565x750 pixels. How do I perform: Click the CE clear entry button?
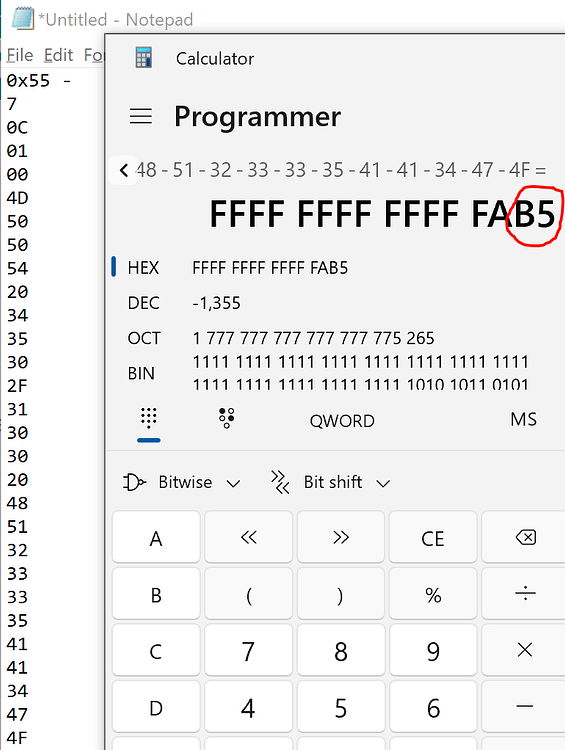pyautogui.click(x=433, y=537)
